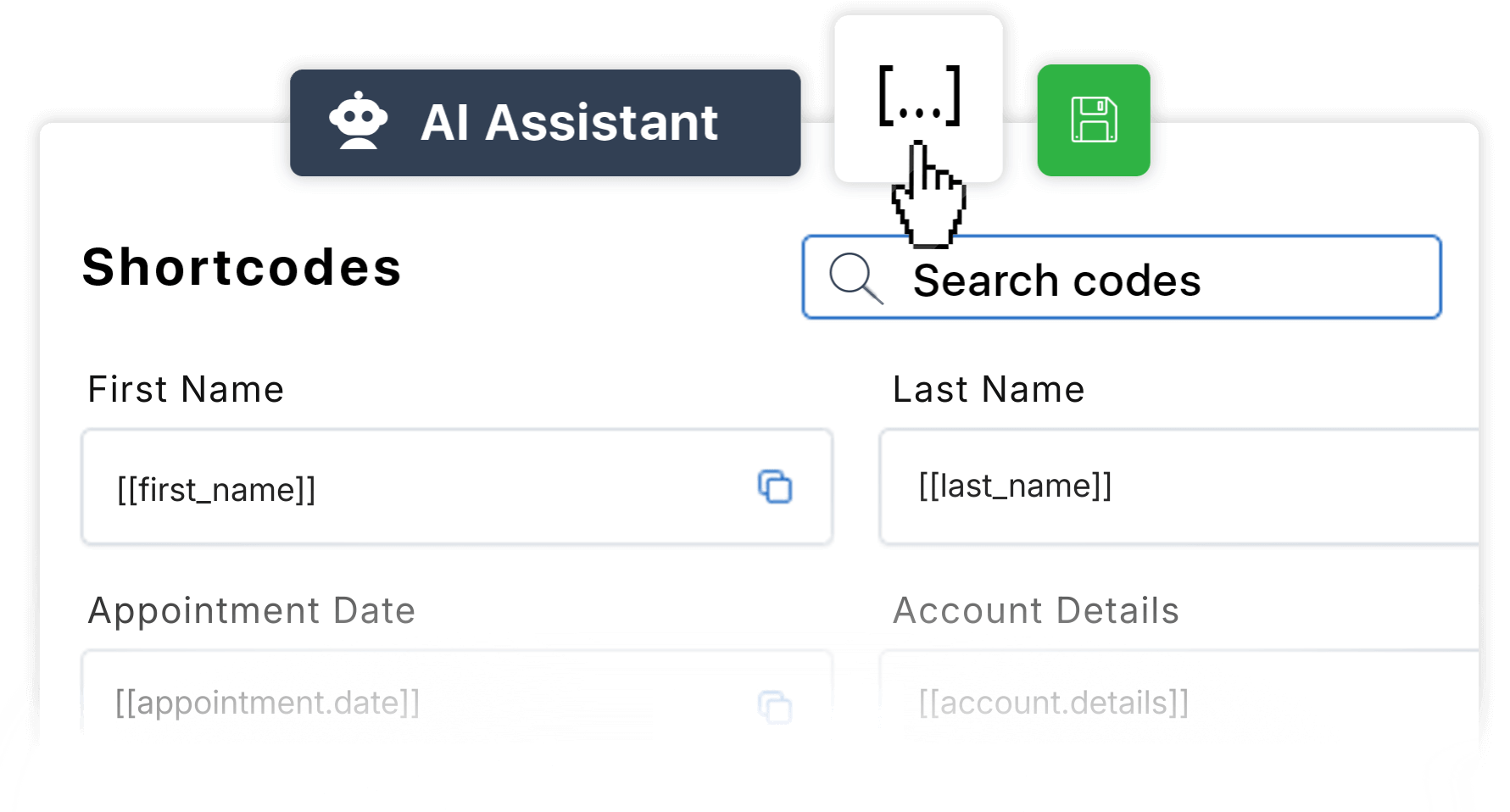The width and height of the screenshot is (1510, 812).
Task: Click the [[first_name]] code text
Action: [x=216, y=490]
